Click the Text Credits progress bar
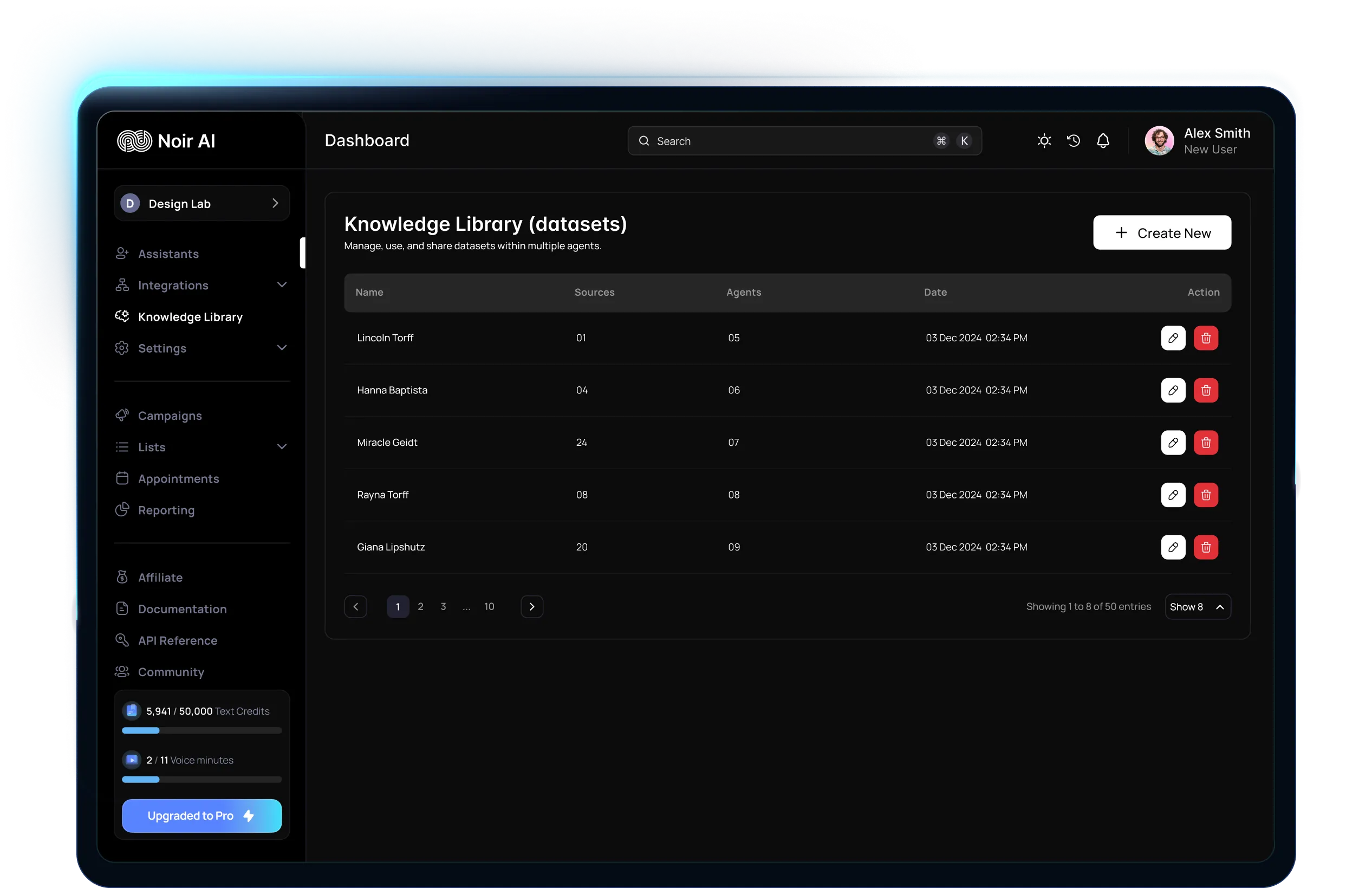This screenshot has height=888, width=1372. tap(201, 730)
